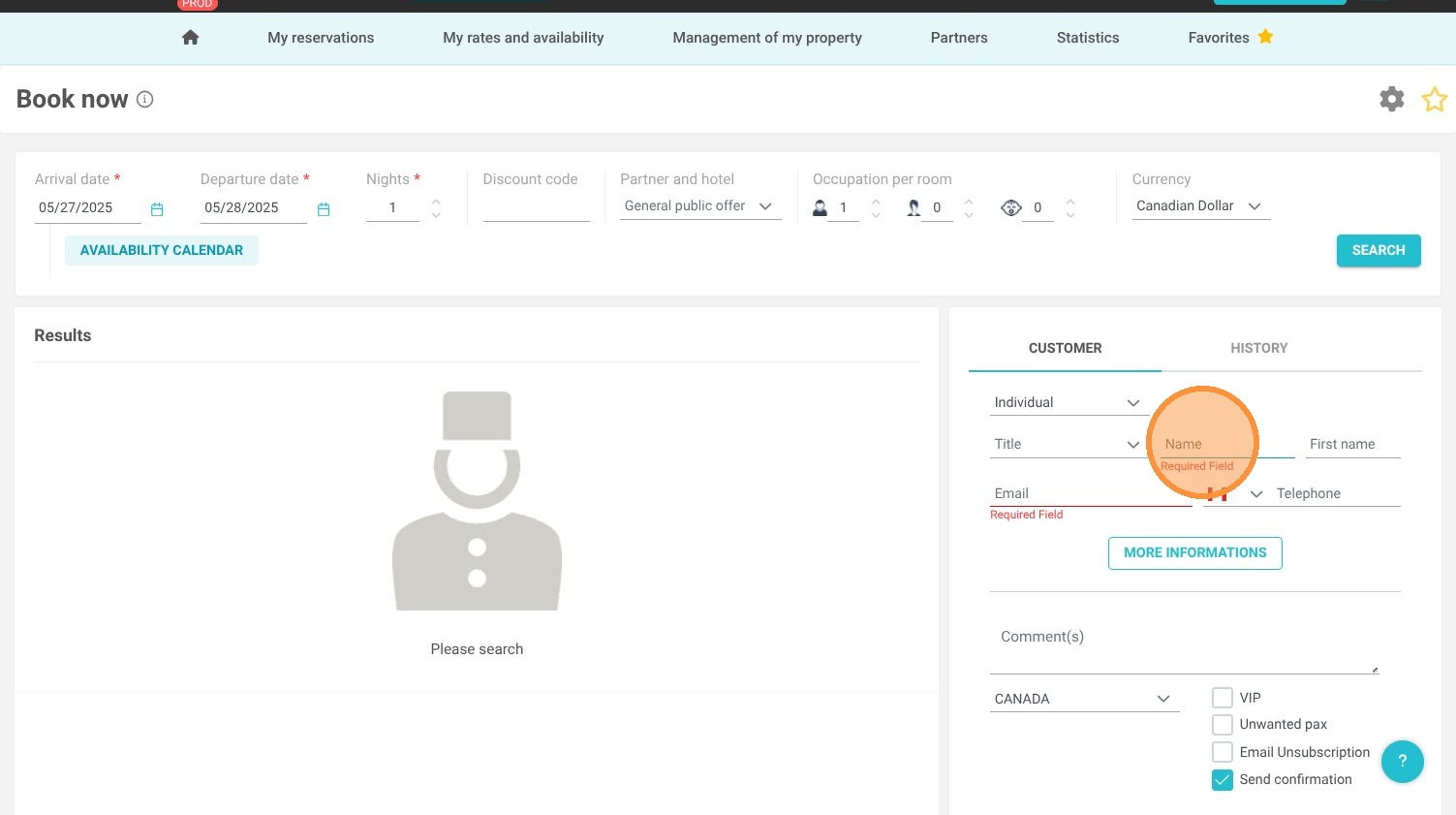Open the CANADA country dropdown
This screenshot has height=815, width=1456.
1084,699
